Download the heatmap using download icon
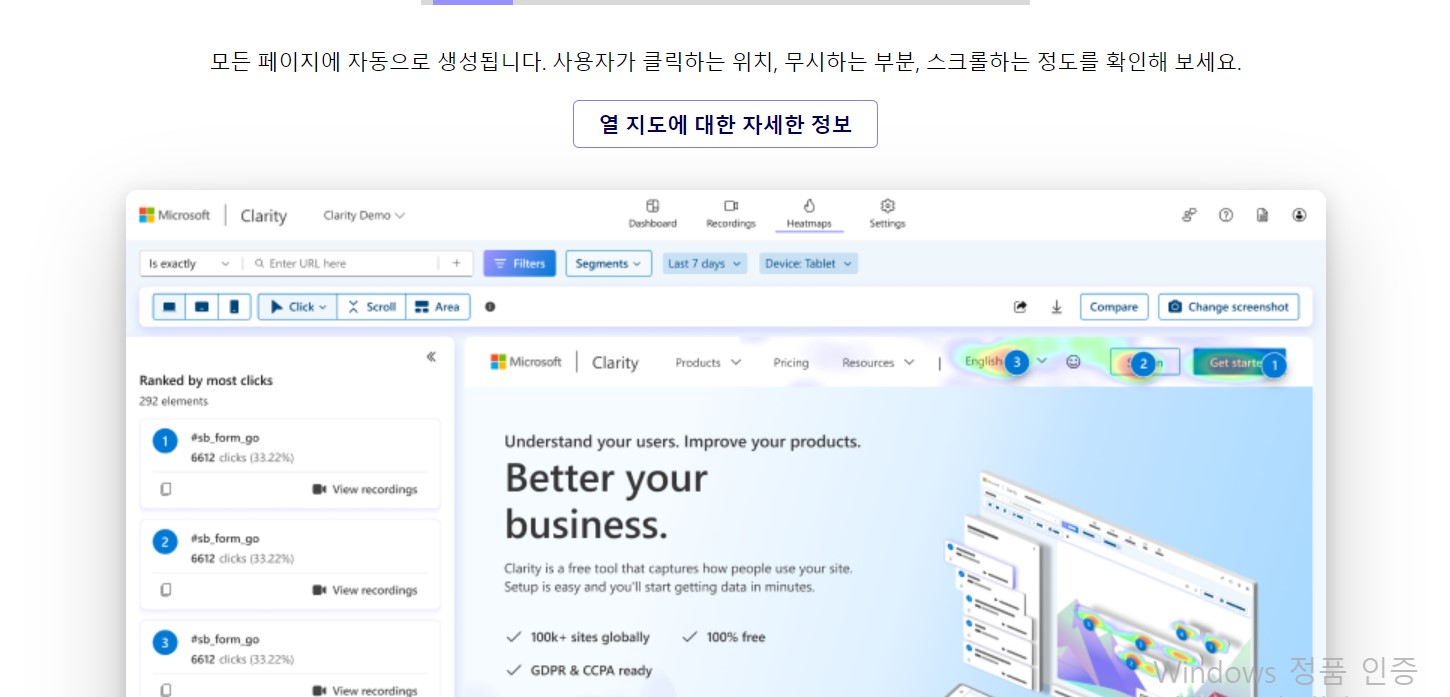This screenshot has width=1450, height=697. pos(1057,307)
